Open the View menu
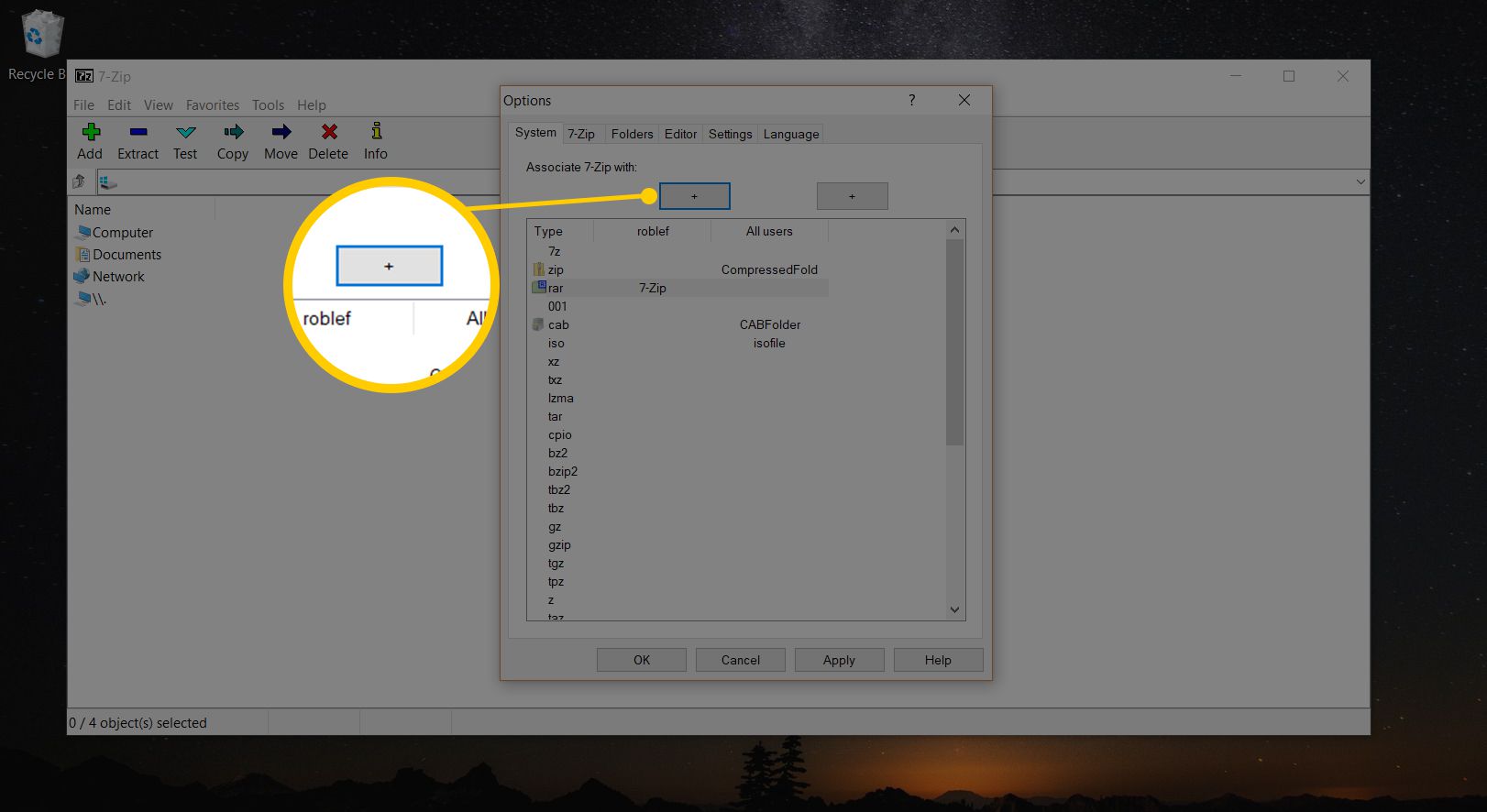Image resolution: width=1487 pixels, height=812 pixels. pyautogui.click(x=159, y=105)
